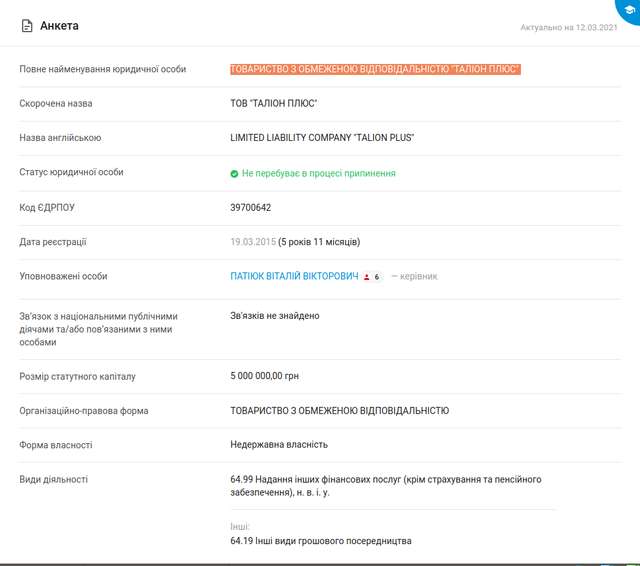
Task: Click the "Актуально на 12.03.2021" date label
Action: (x=568, y=28)
